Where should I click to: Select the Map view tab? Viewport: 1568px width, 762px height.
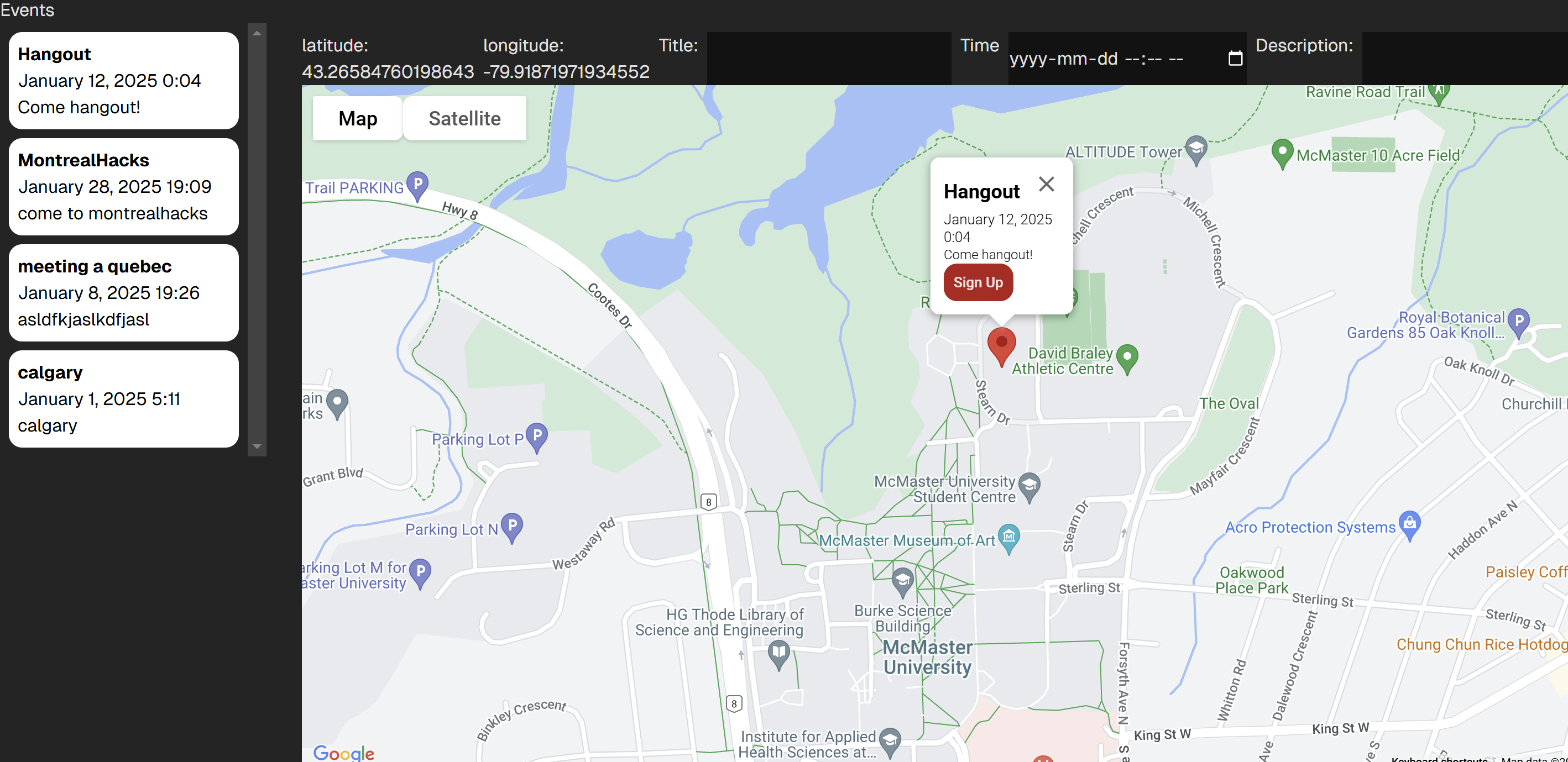357,119
